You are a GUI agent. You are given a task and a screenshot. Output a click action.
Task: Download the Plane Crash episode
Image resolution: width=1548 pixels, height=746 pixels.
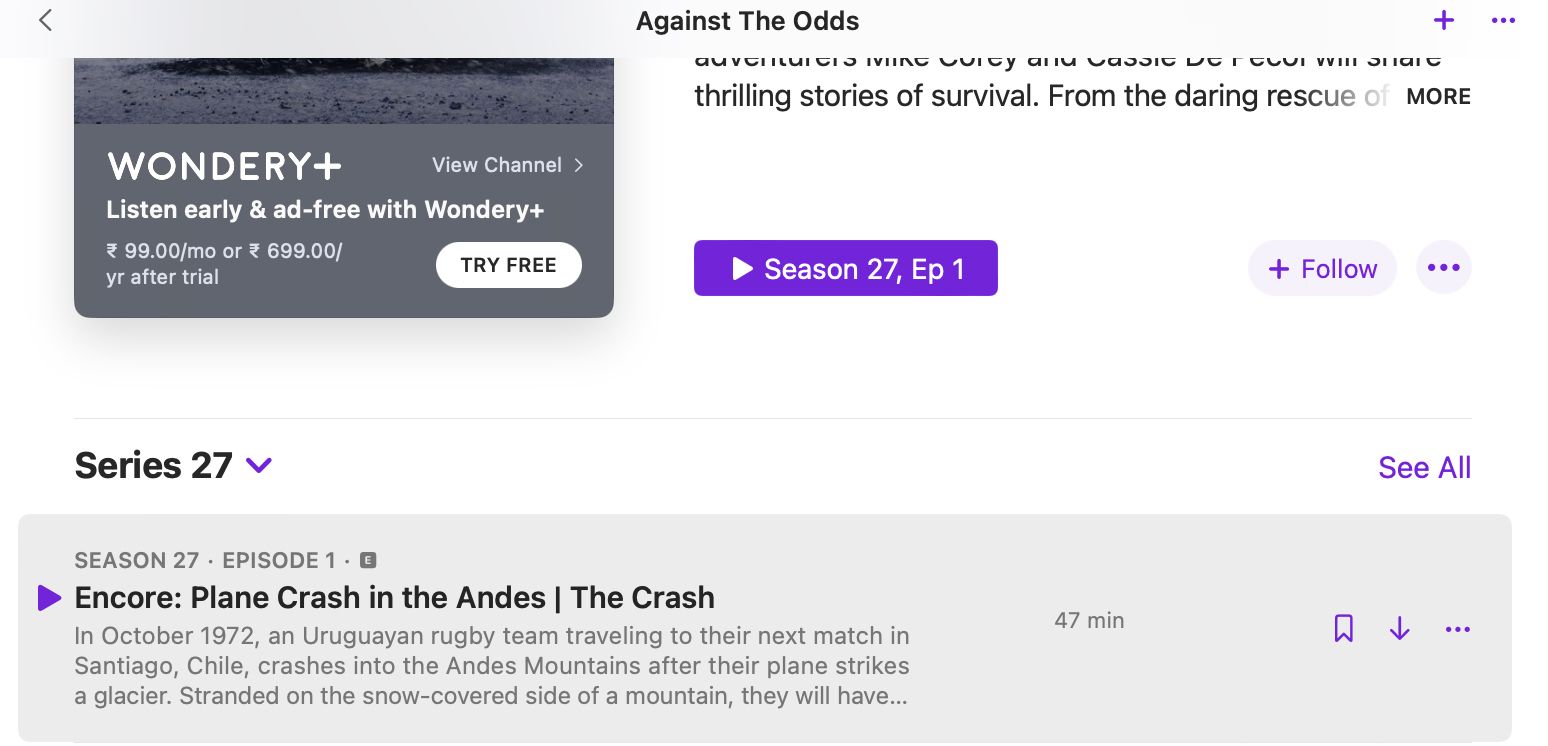point(1399,628)
